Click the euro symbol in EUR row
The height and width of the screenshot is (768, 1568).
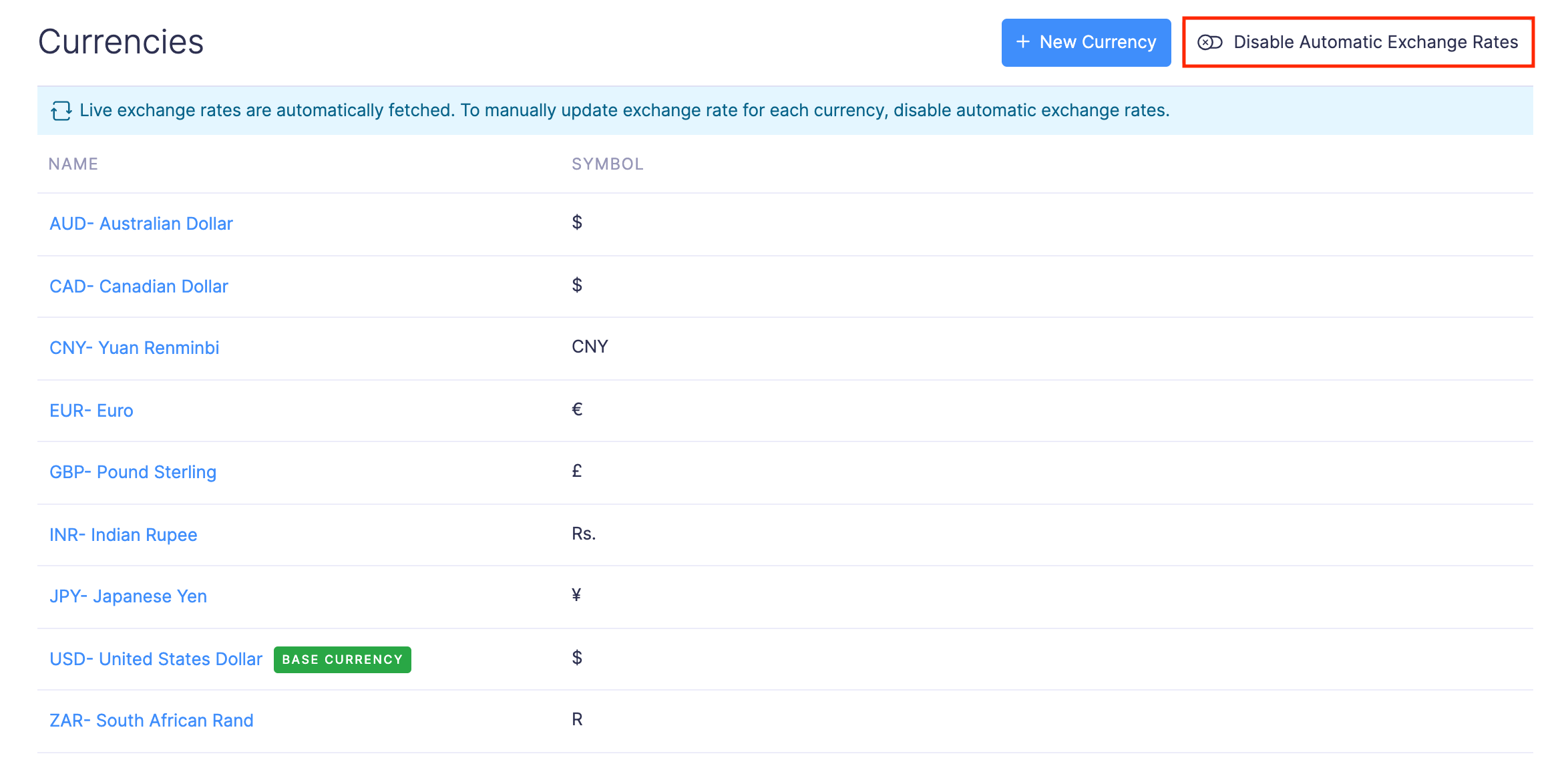pos(577,409)
